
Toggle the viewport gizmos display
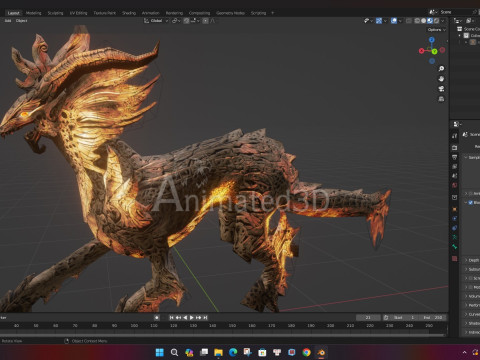pos(379,21)
